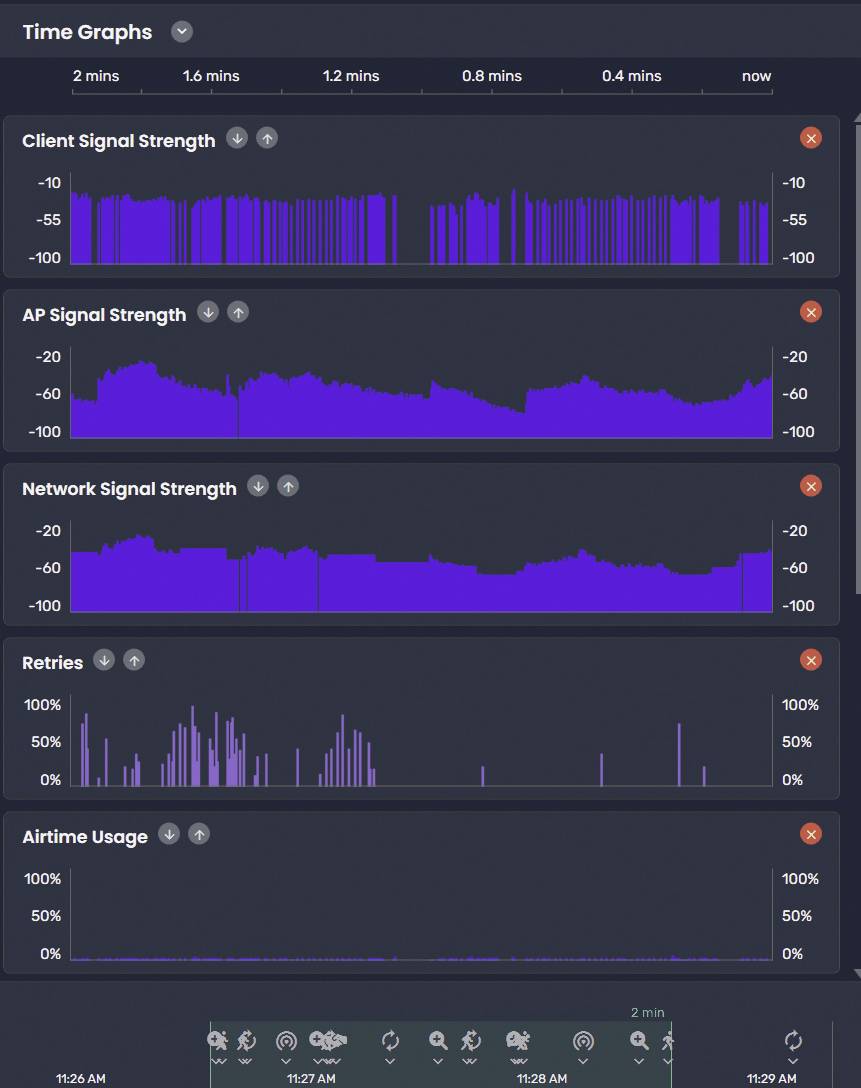Click the broadcast signal event icon near 11:28 AM
861x1088 pixels.
point(583,1040)
